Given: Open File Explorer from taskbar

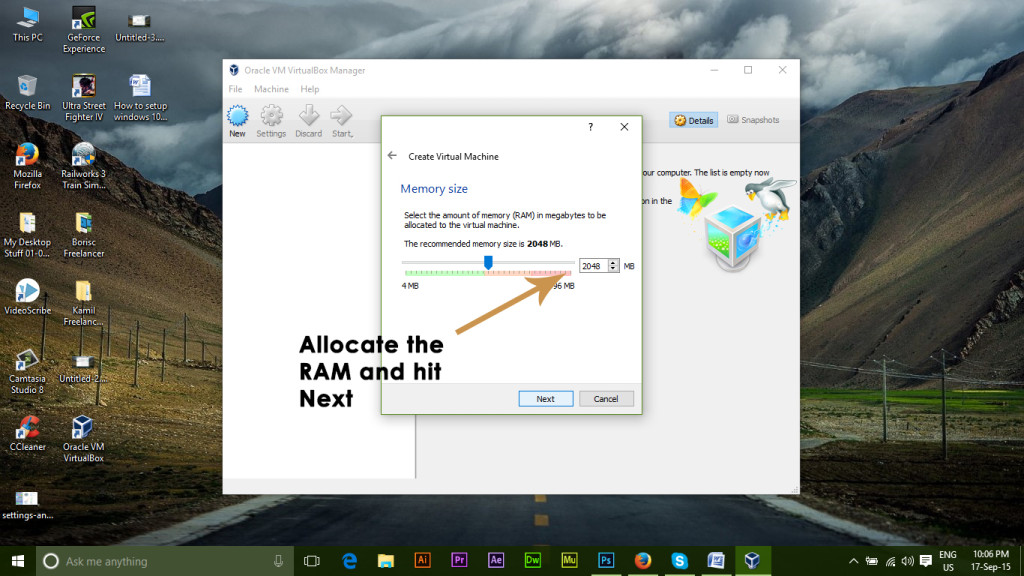Looking at the screenshot, I should 386,561.
